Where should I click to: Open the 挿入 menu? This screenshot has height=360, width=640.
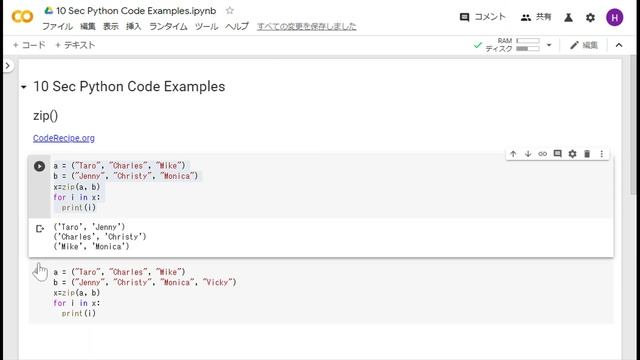click(x=133, y=27)
